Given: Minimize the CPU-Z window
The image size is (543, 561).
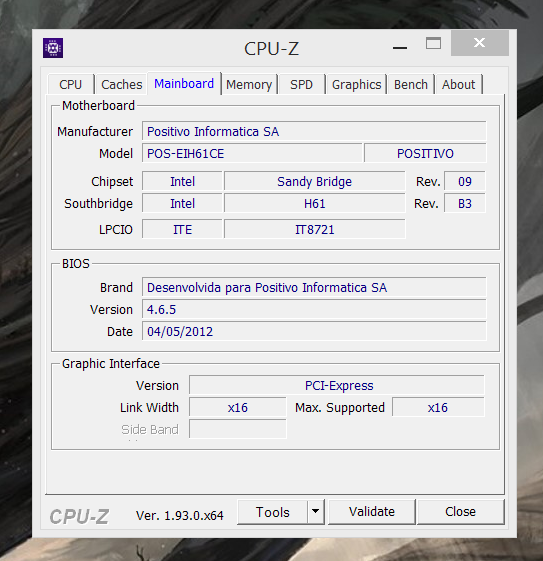Looking at the screenshot, I should [400, 48].
